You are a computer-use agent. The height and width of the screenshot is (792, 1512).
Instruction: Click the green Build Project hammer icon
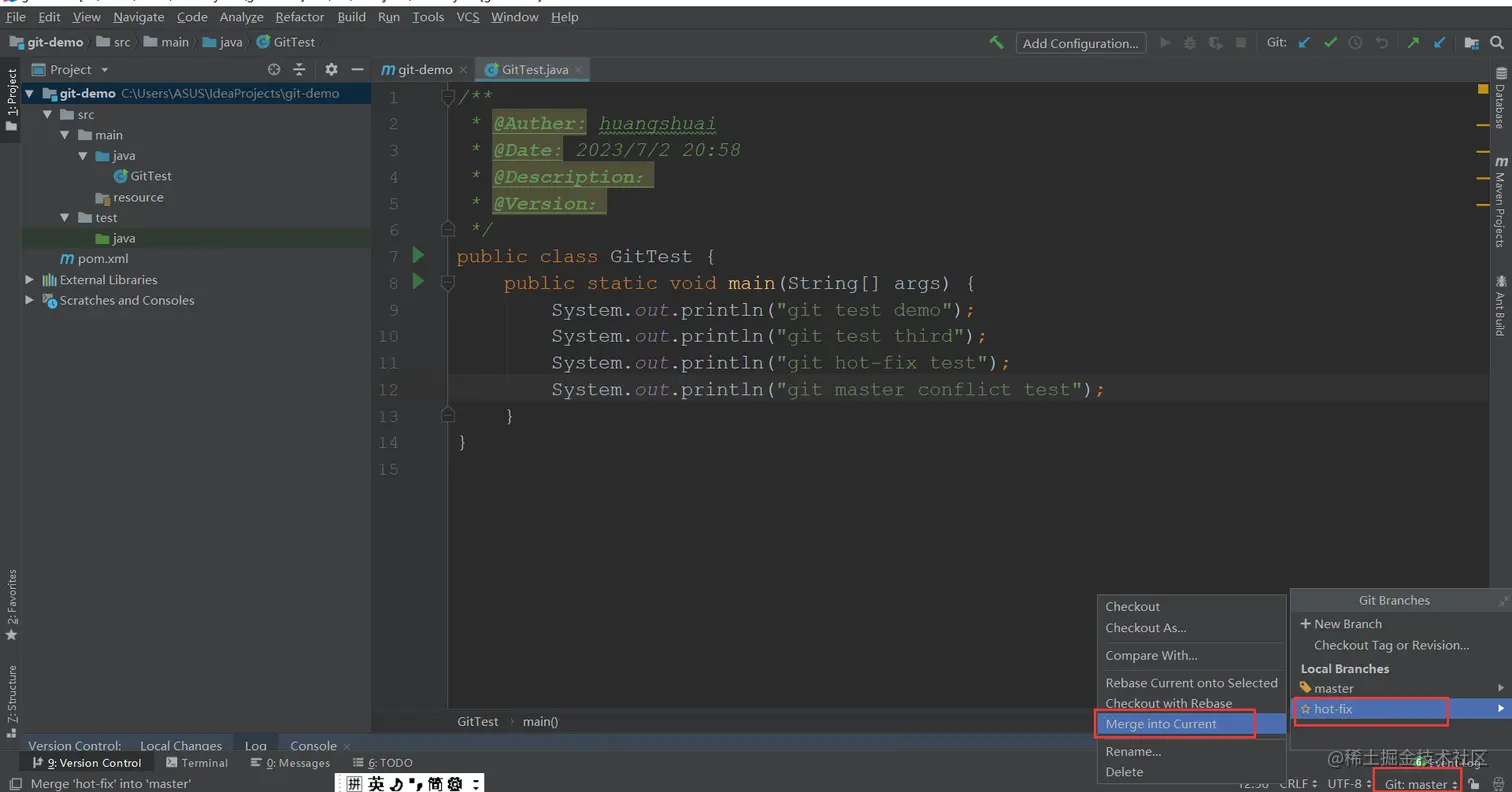pyautogui.click(x=996, y=43)
